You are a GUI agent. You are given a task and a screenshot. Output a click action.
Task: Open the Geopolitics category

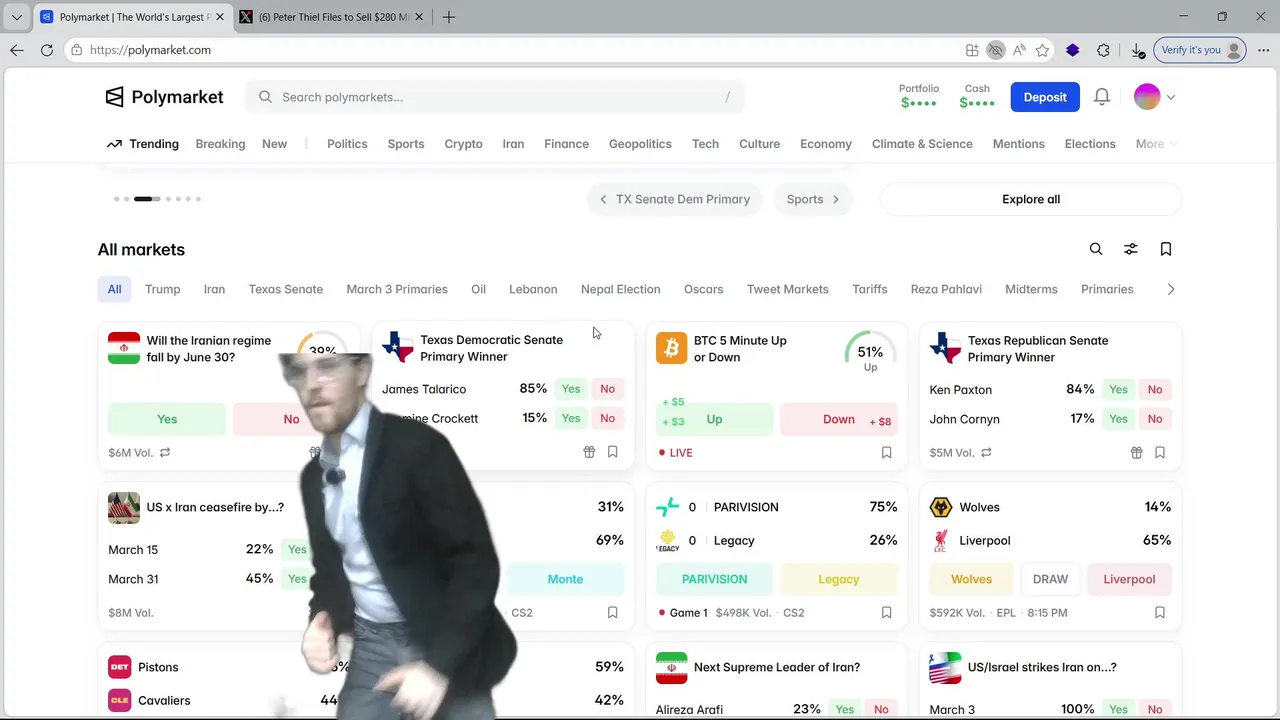(640, 144)
